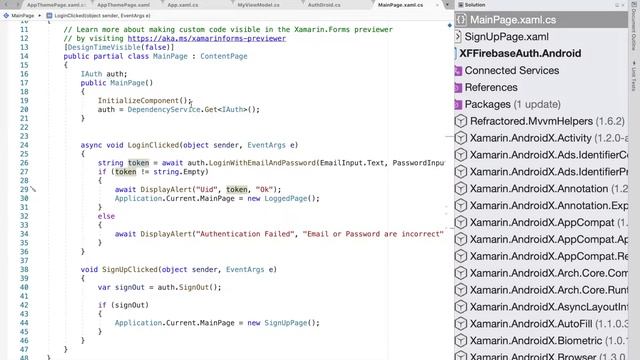Click the LoginClicked method icon in breadcrumb
Image resolution: width=640 pixels, height=360 pixels.
pyautogui.click(x=49, y=16)
